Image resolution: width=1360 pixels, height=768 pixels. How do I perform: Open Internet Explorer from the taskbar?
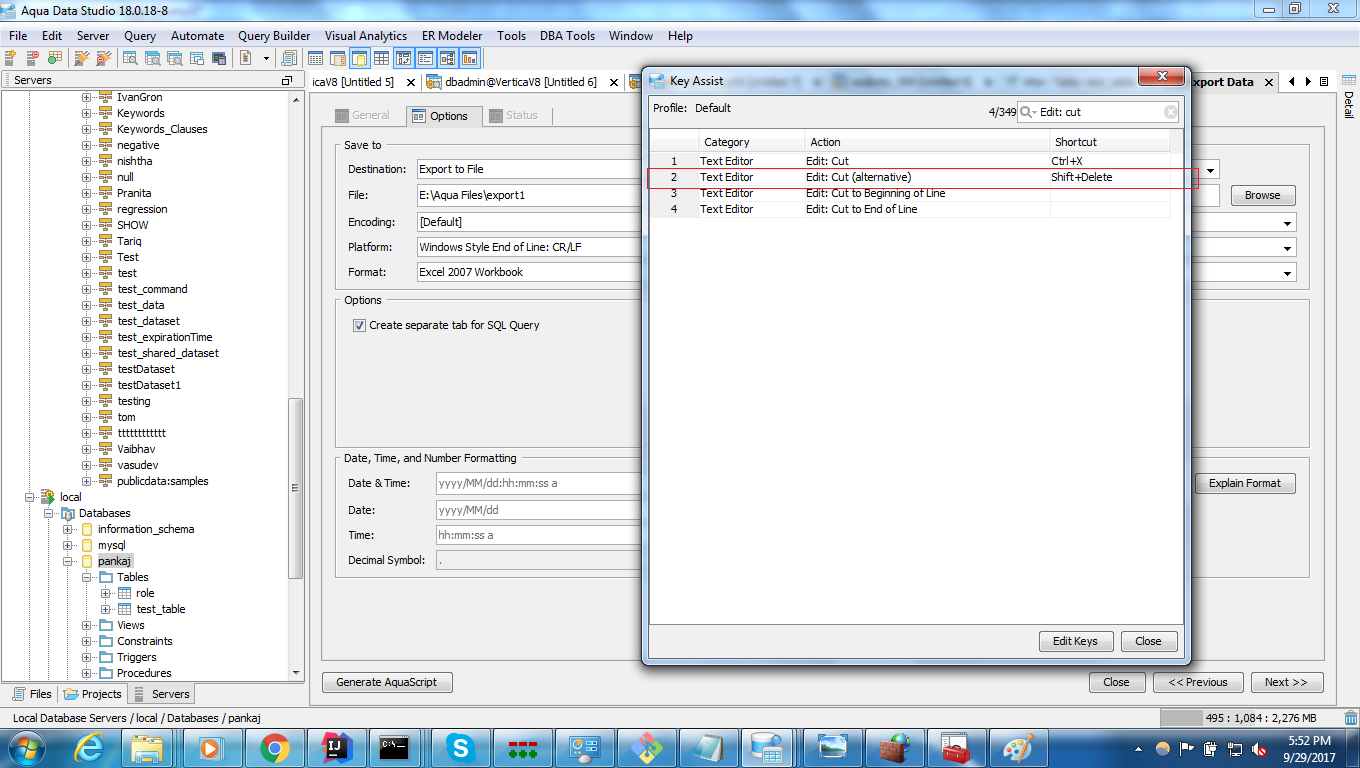[89, 747]
